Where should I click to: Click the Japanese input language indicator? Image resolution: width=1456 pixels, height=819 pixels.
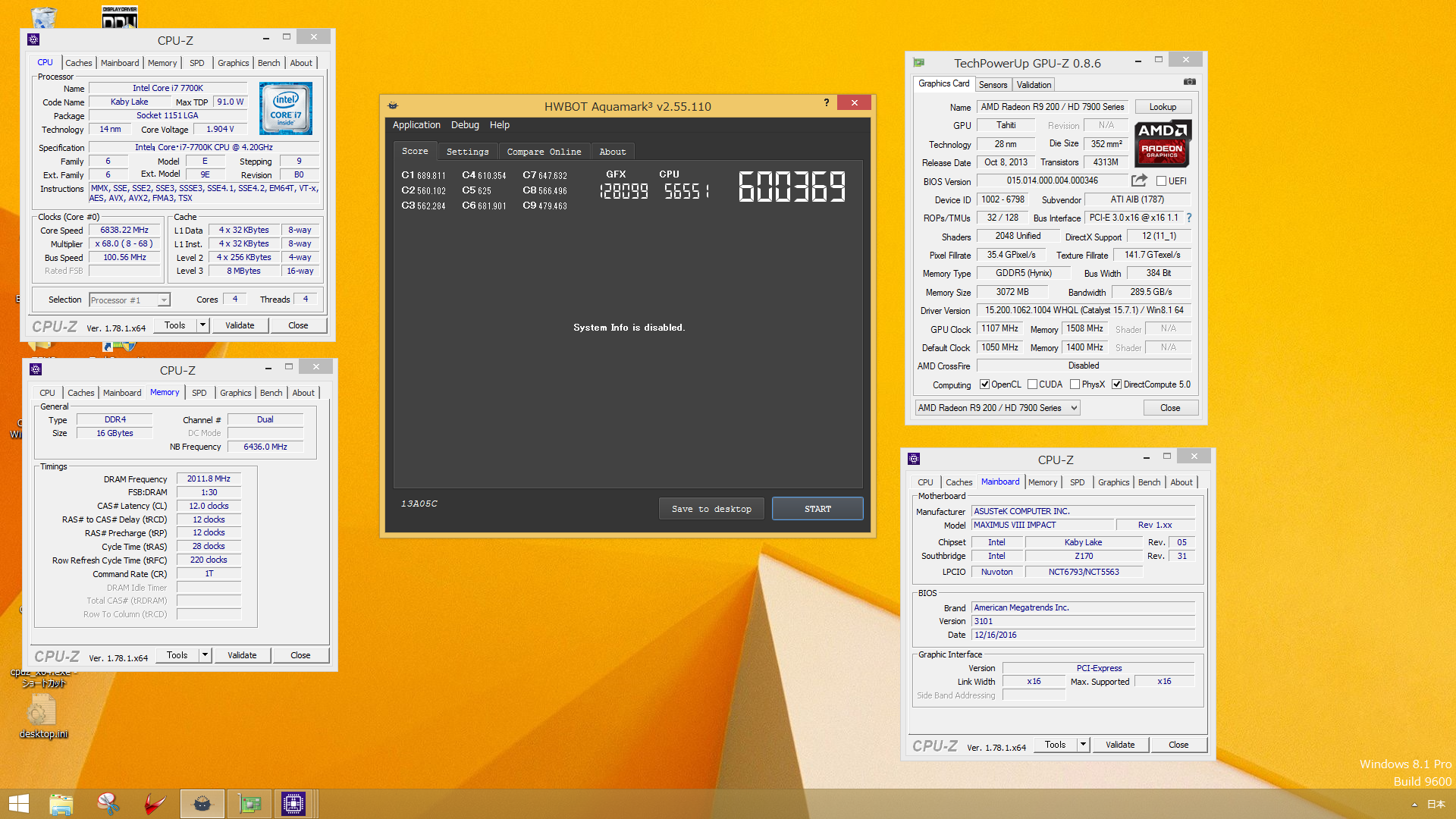1436,805
